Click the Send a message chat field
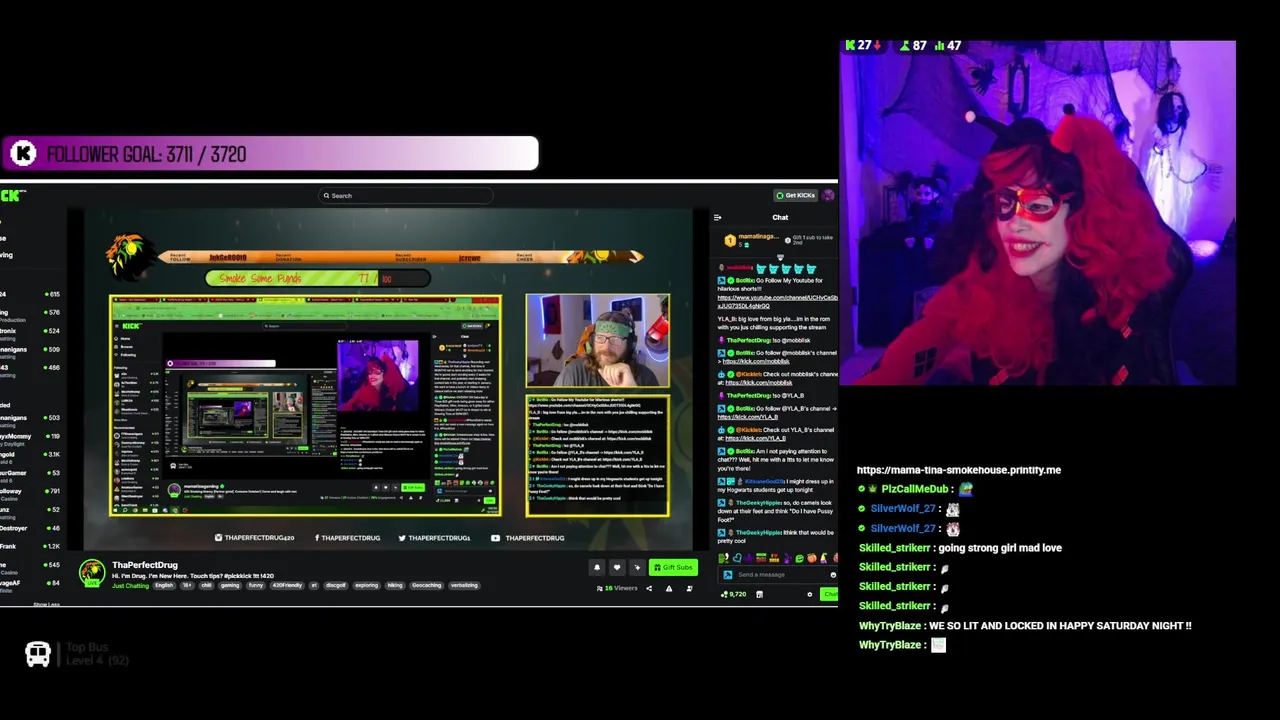Image resolution: width=1280 pixels, height=720 pixels. (x=777, y=575)
